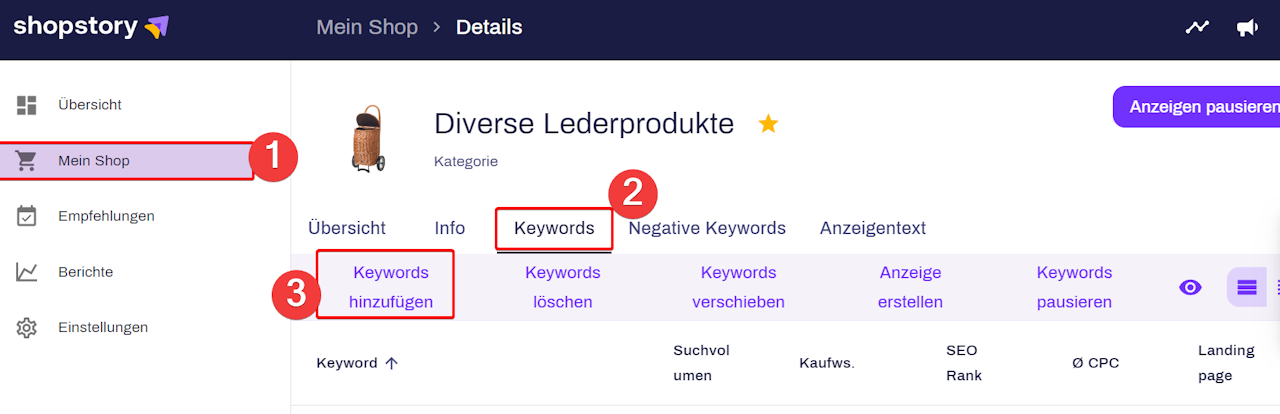
Task: Click the Empfehlungen calendar-check icon
Action: [x=27, y=216]
